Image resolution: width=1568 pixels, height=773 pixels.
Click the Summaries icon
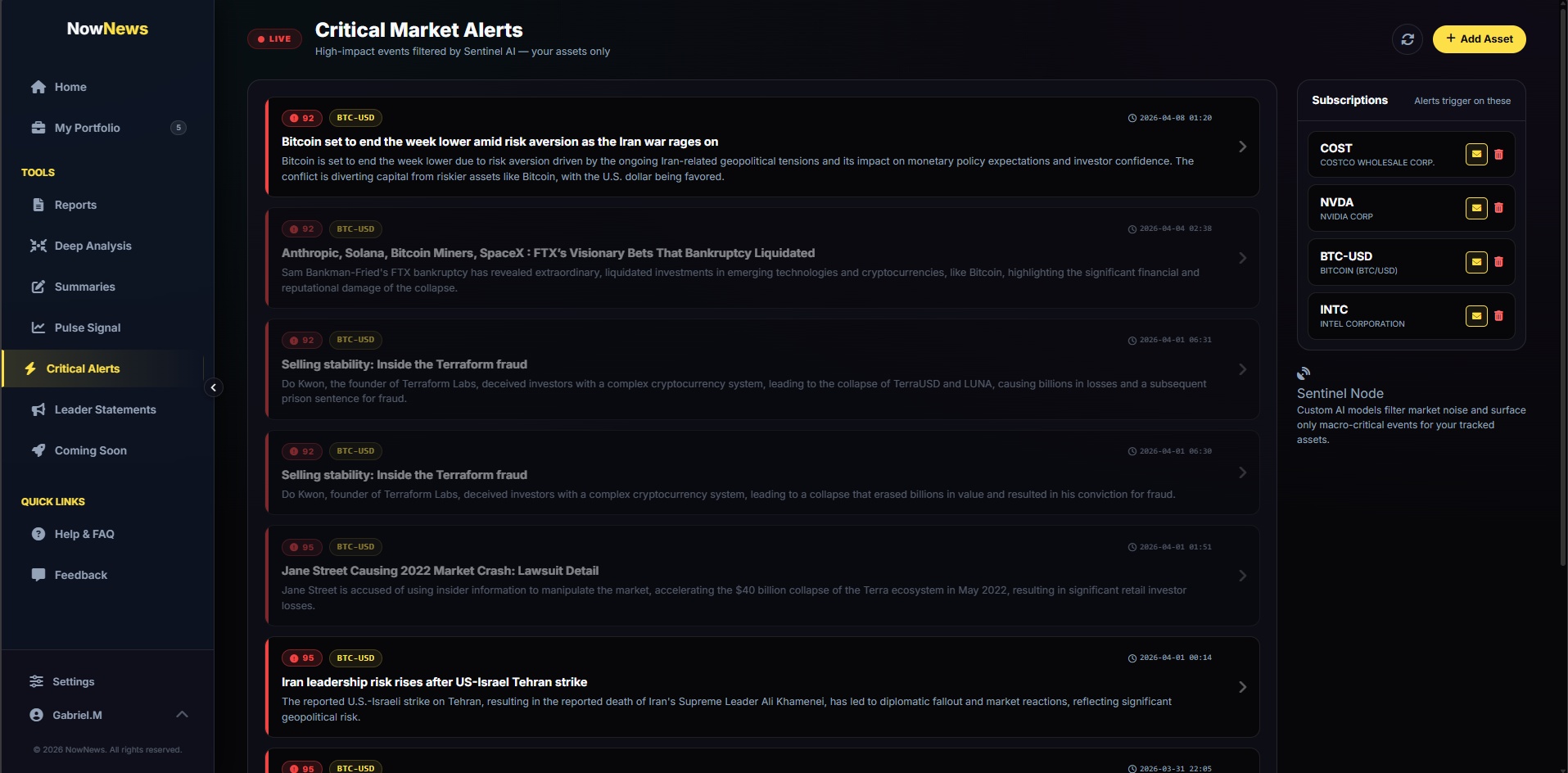coord(38,286)
